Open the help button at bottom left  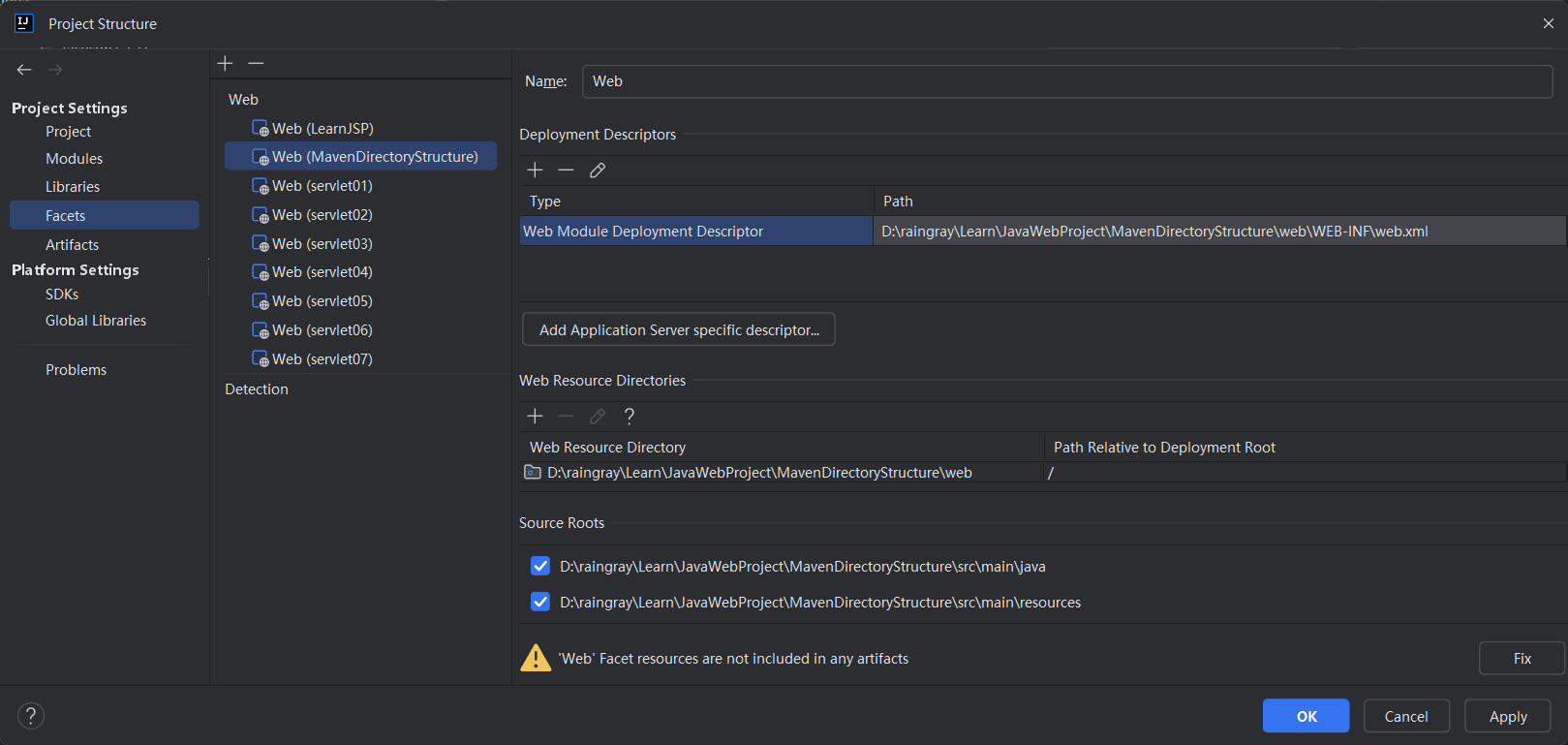click(31, 716)
